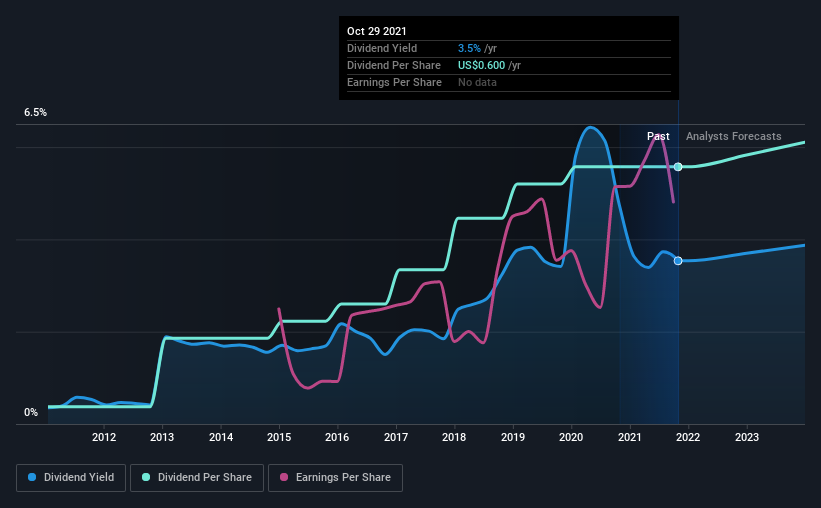The width and height of the screenshot is (821, 508).
Task: Click the Analysts Forecasts label
Action: 734,136
